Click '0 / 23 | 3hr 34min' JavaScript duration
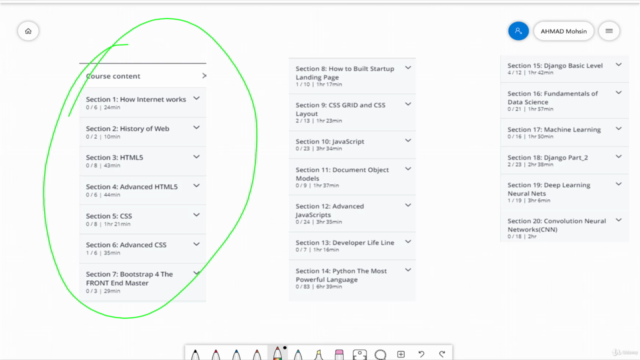The height and width of the screenshot is (360, 640). click(x=319, y=149)
